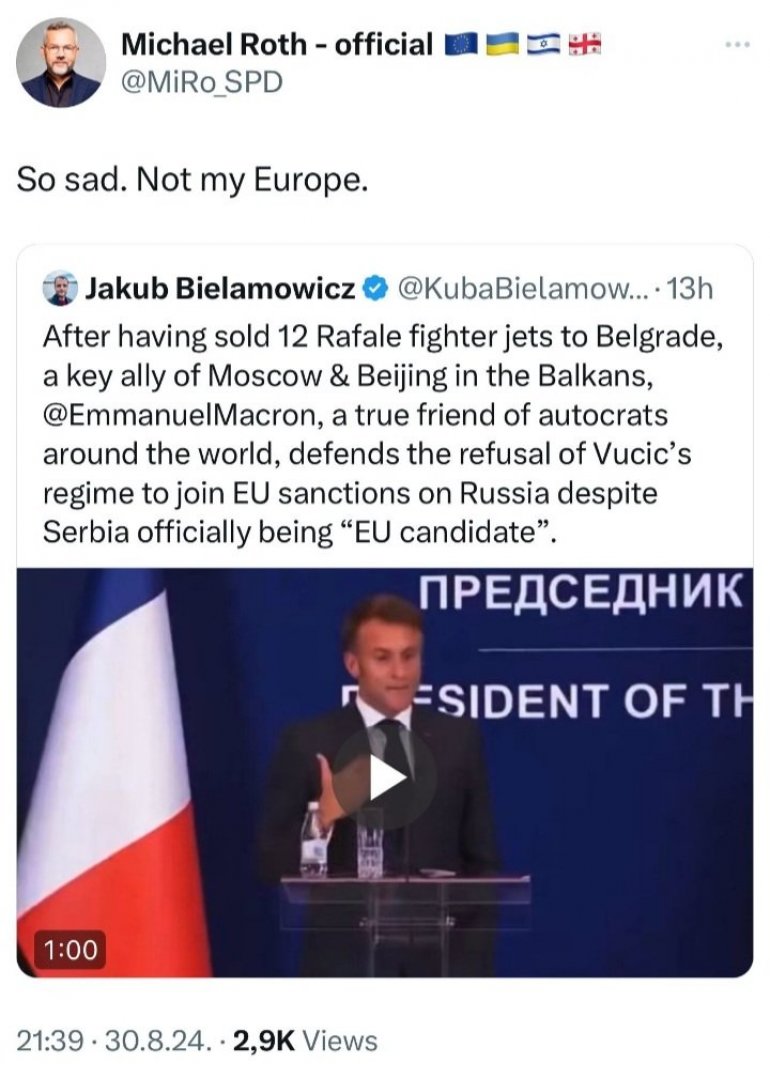
Task: Click the EU flag emoji
Action: click(461, 44)
